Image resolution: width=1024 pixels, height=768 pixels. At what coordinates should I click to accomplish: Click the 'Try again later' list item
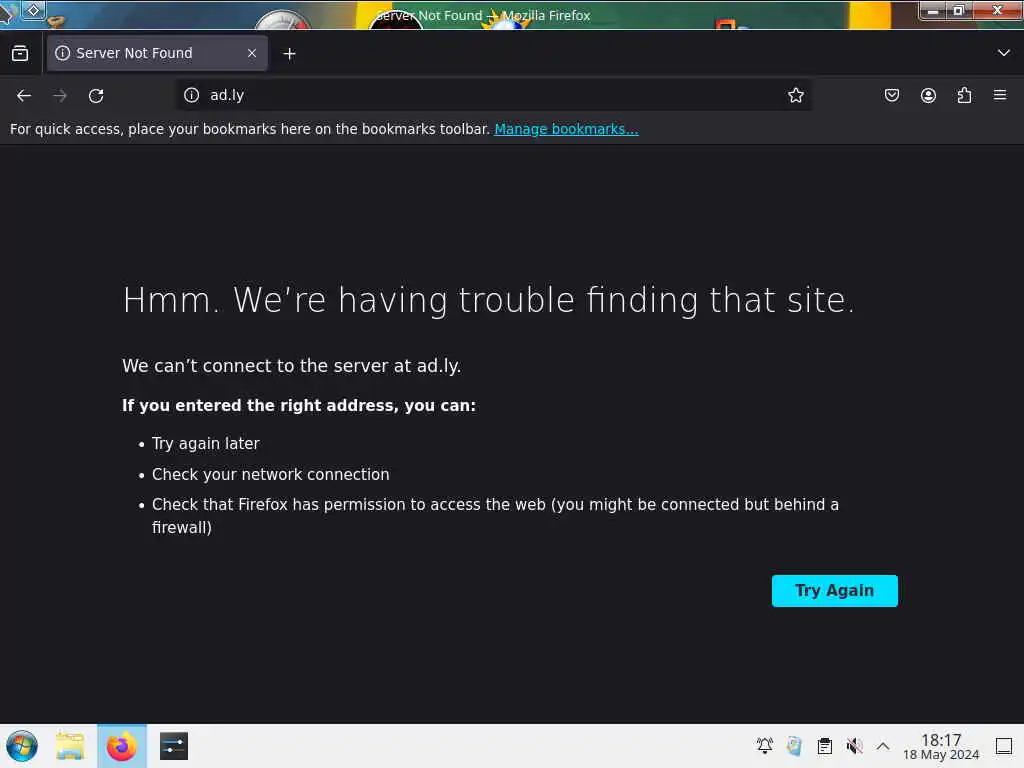click(x=206, y=443)
